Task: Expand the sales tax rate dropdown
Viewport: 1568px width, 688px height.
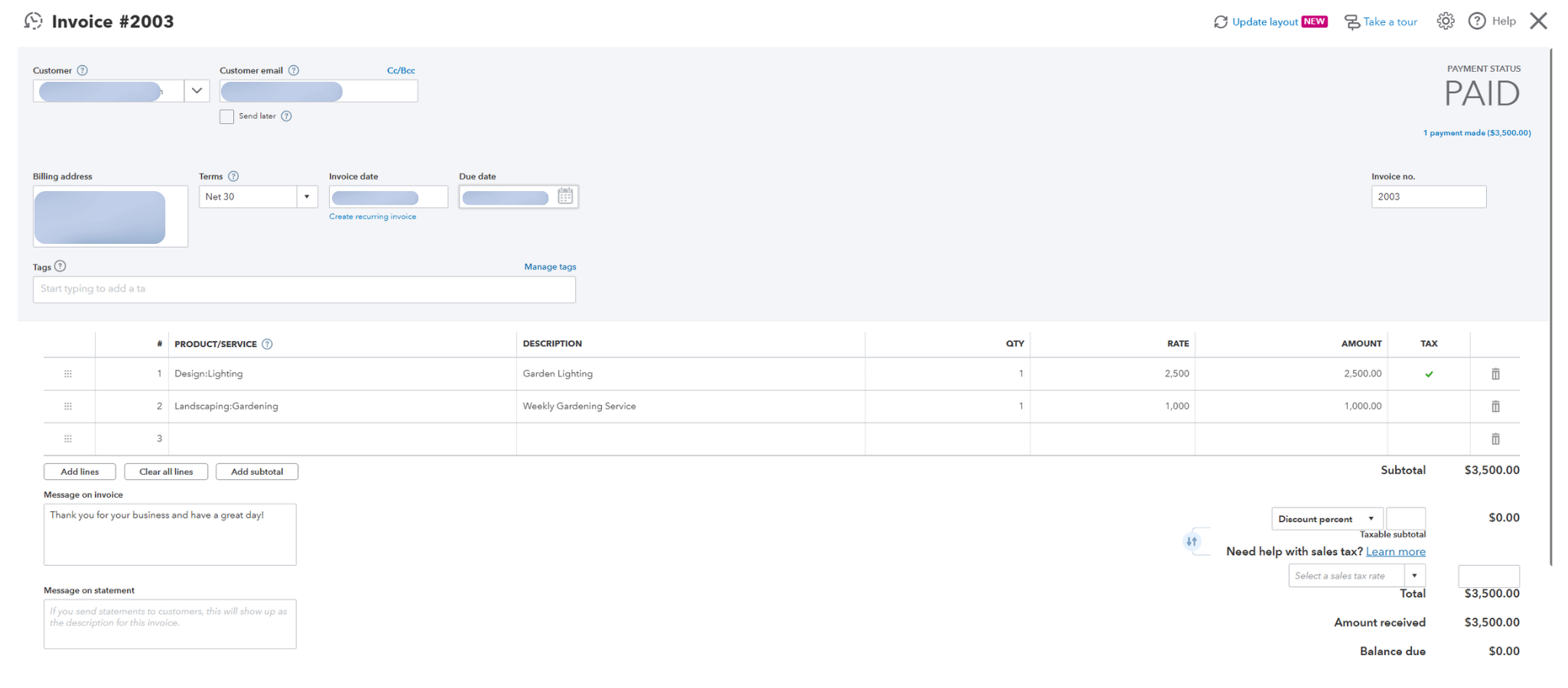Action: (1414, 576)
